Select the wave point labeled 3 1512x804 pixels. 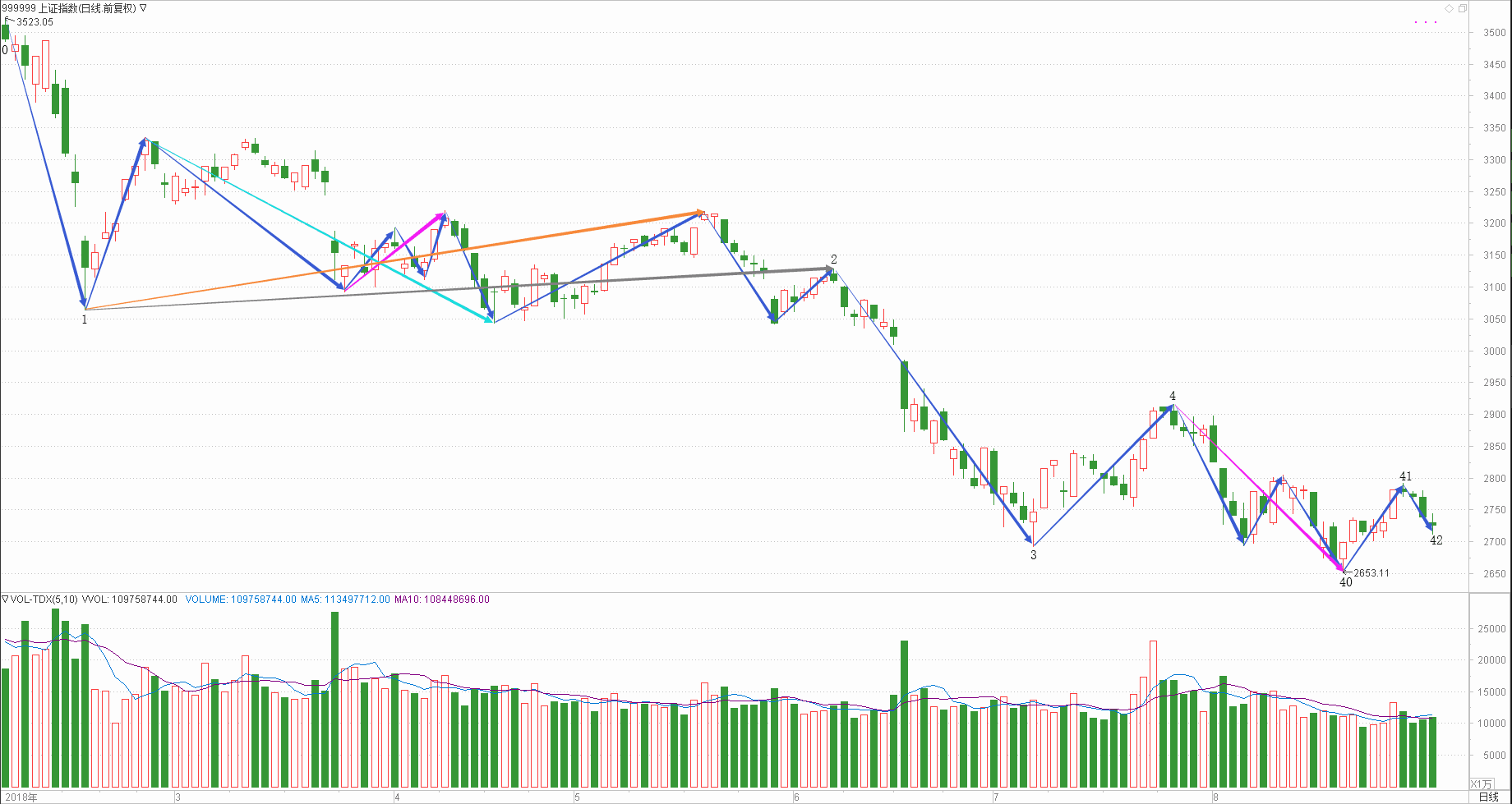[x=1033, y=555]
